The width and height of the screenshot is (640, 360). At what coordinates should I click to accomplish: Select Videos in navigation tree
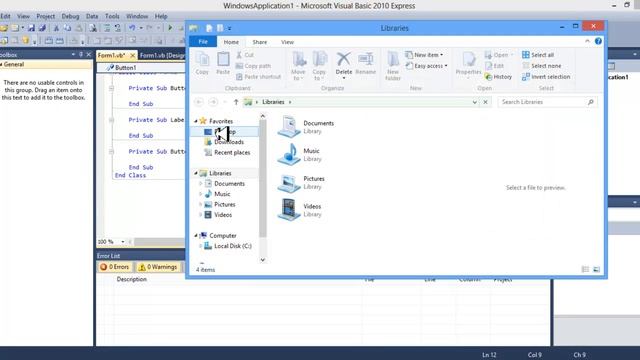coord(223,215)
